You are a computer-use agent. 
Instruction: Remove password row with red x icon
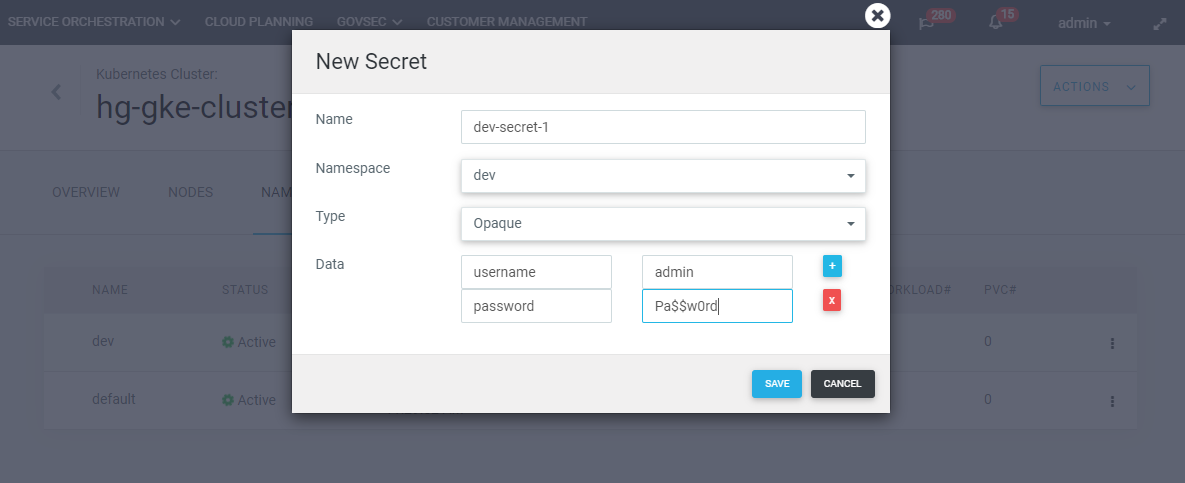832,300
